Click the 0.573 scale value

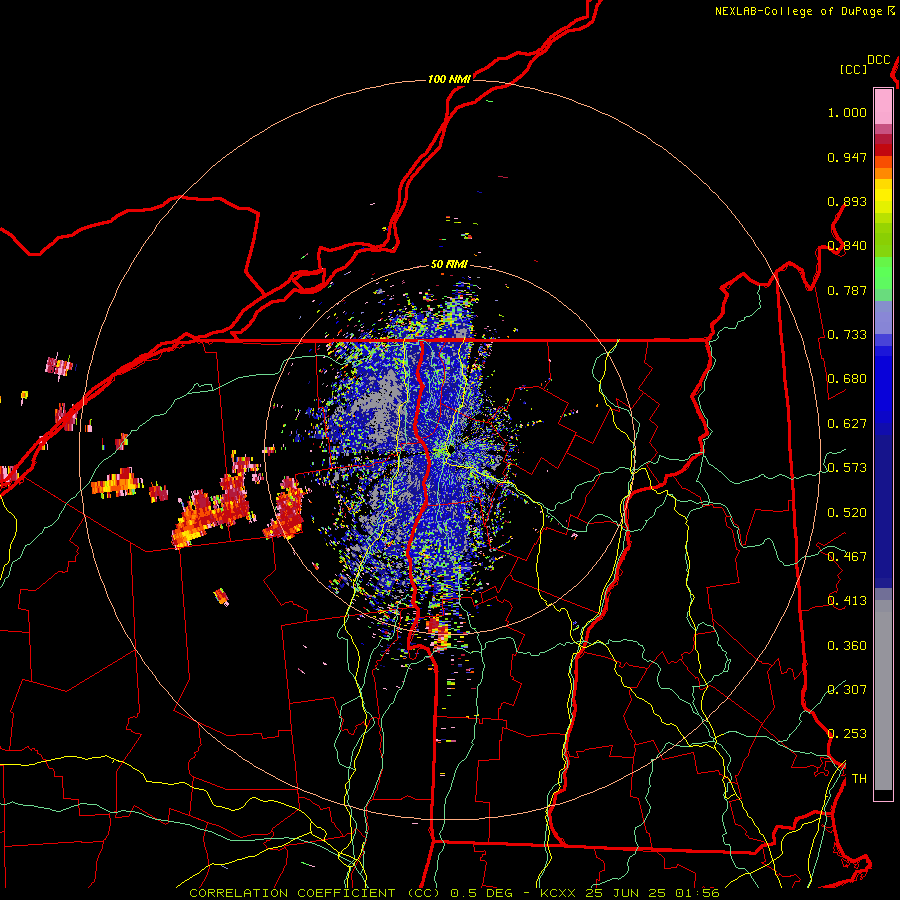tap(847, 468)
